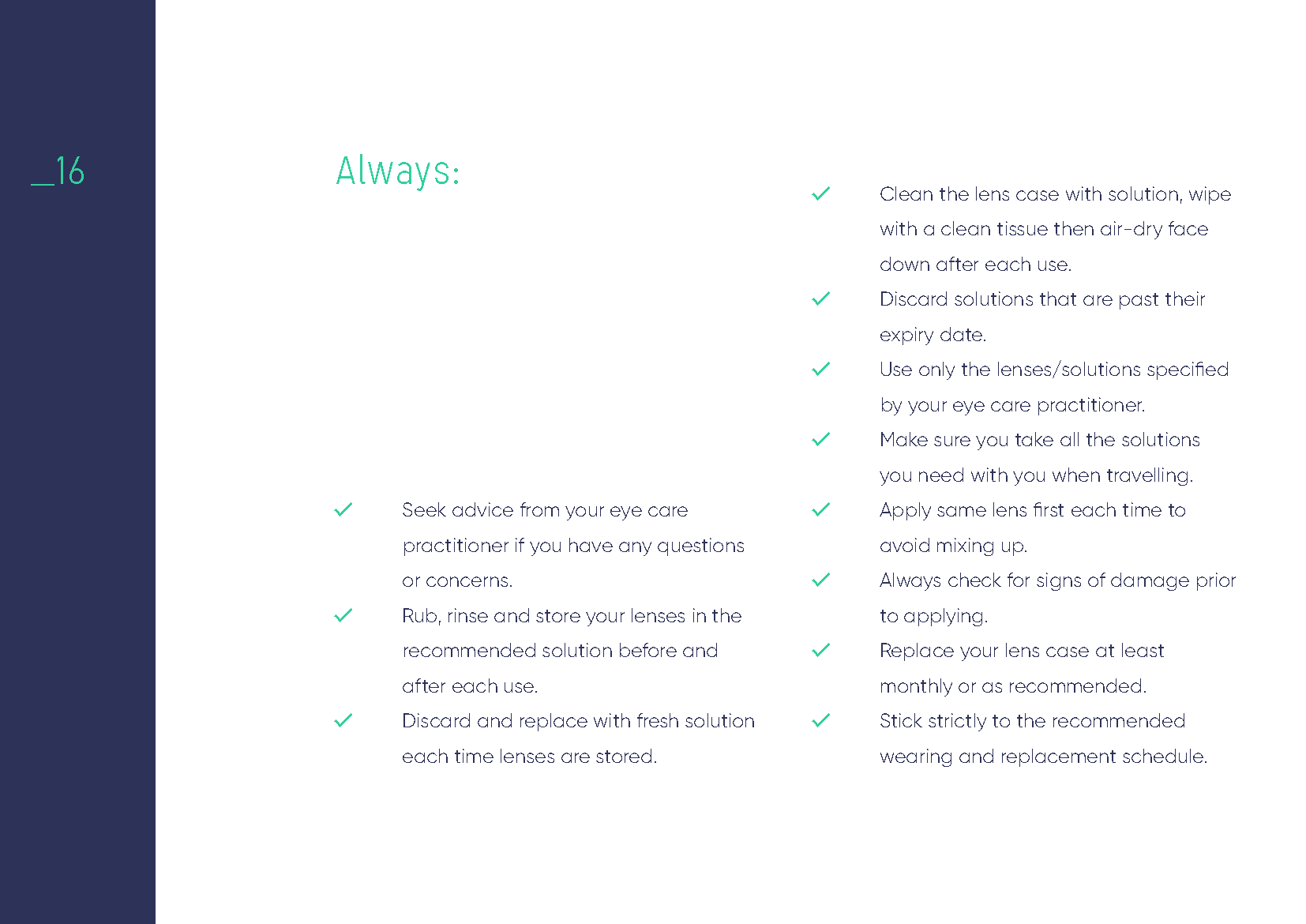
Task: Click the text 'avoid mixing up.'
Action: (x=953, y=546)
